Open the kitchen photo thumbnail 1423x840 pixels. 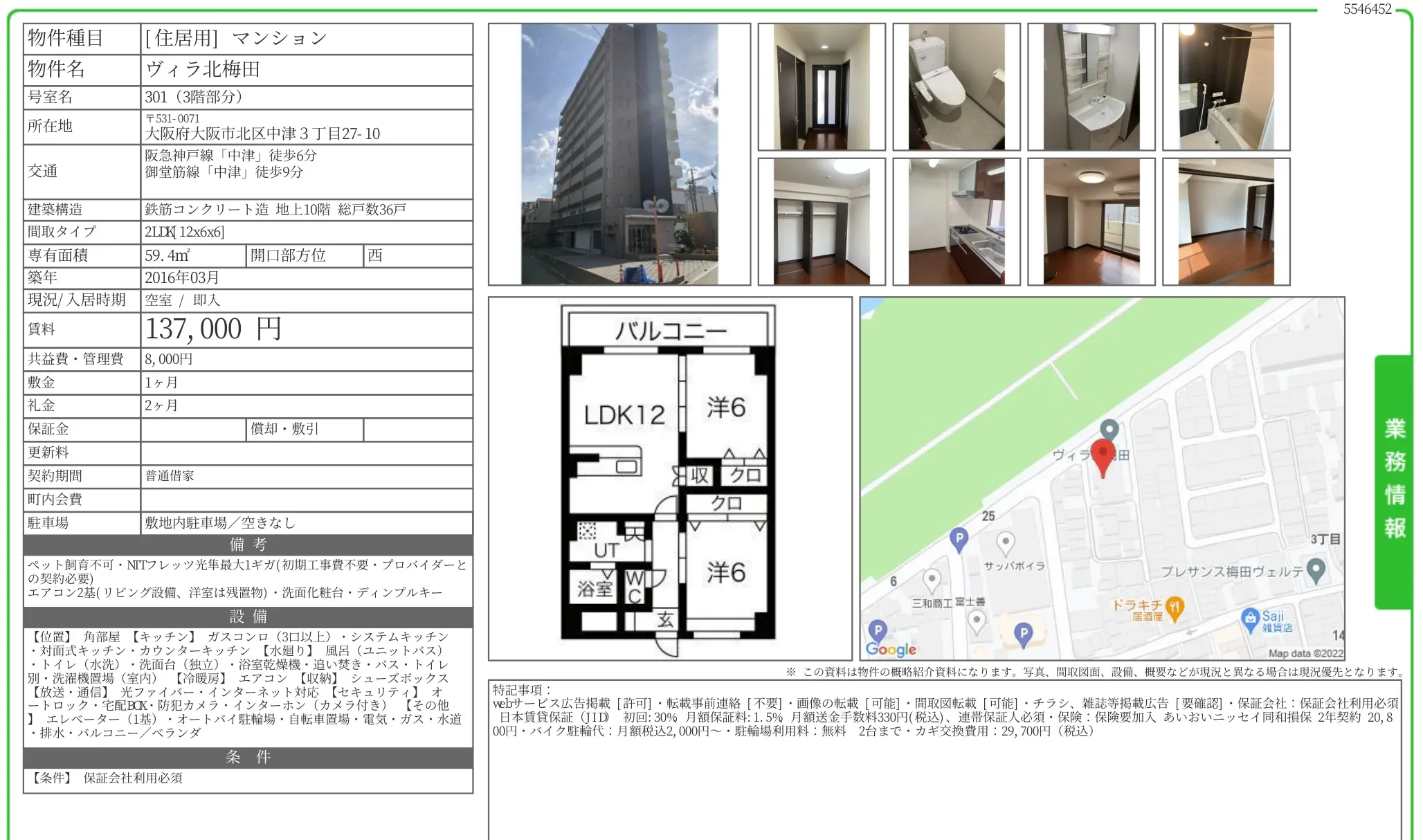point(956,222)
